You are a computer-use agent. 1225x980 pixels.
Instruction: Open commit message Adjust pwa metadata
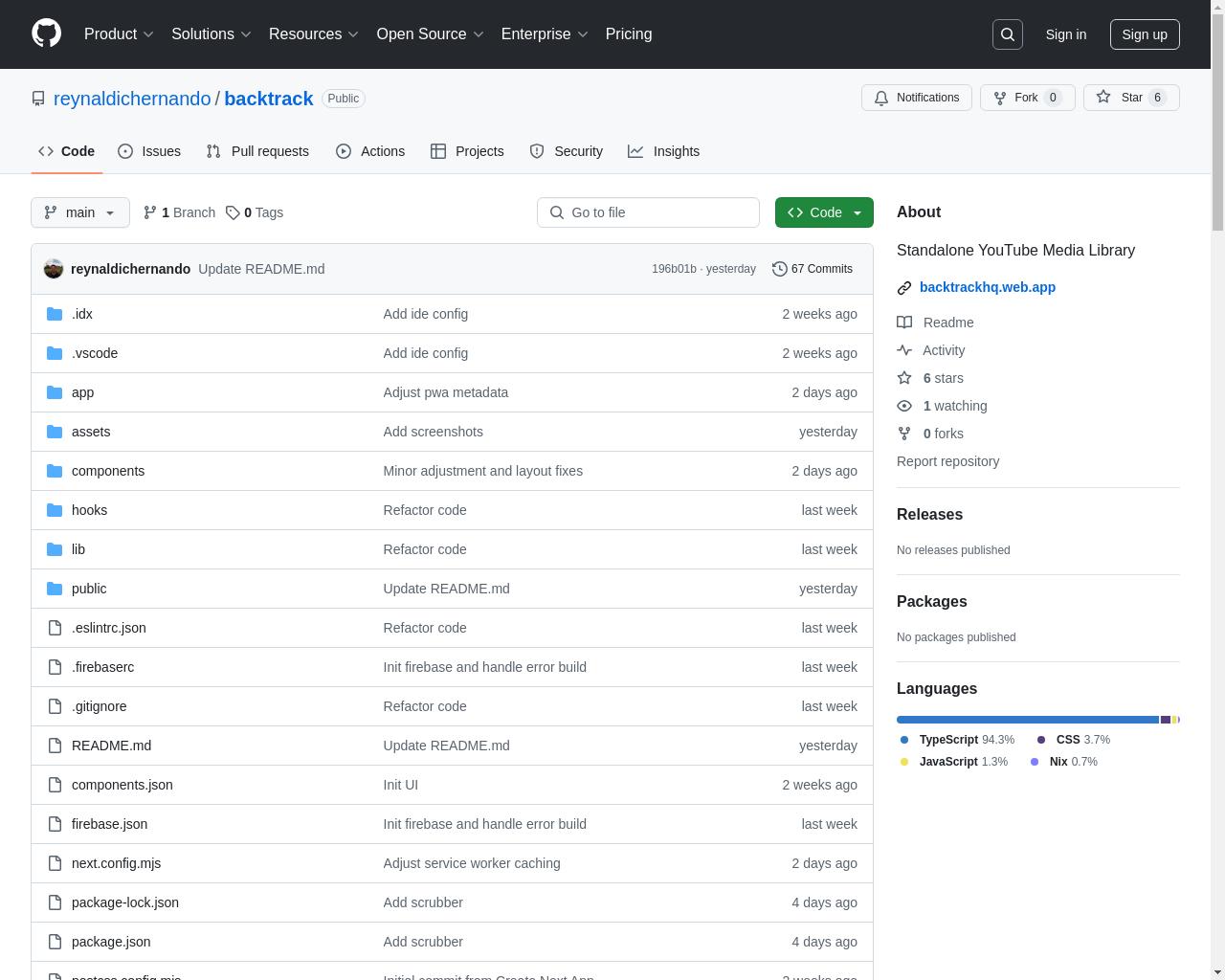click(x=446, y=392)
